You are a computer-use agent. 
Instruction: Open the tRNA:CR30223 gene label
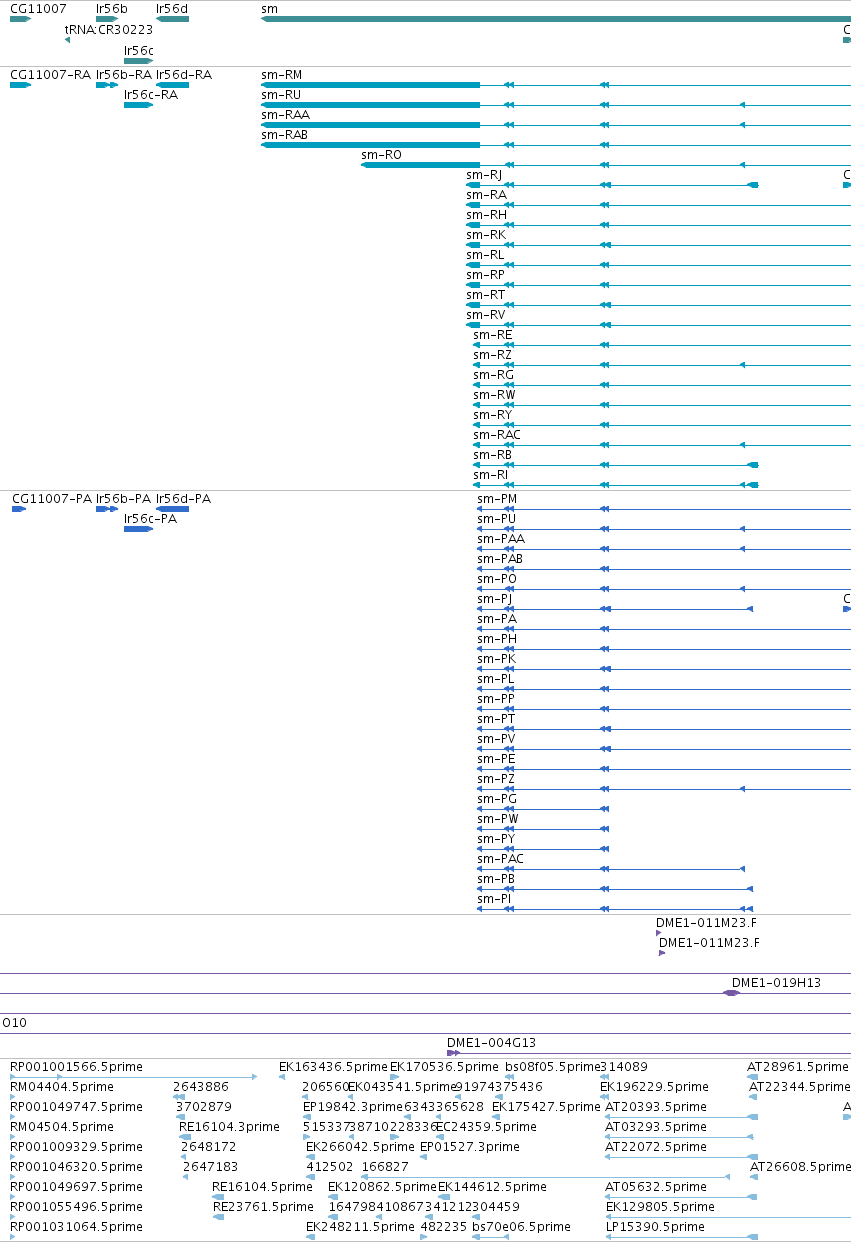coord(109,30)
